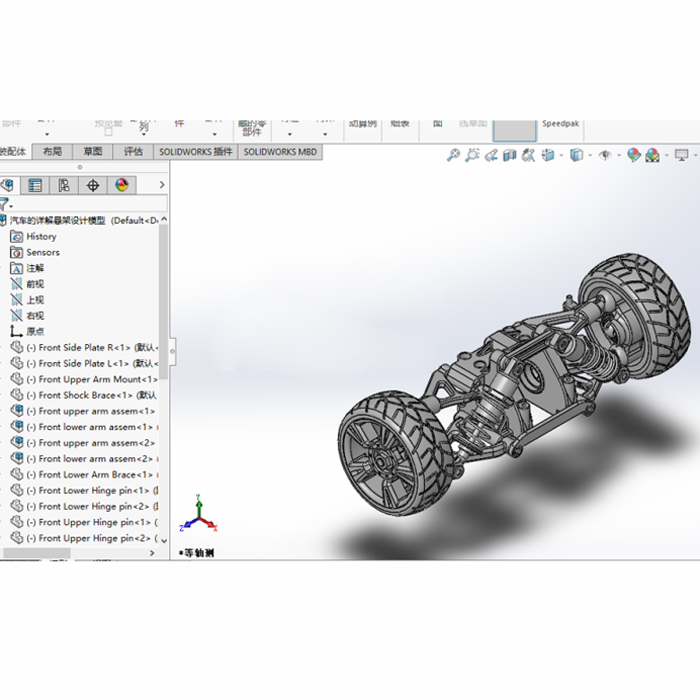Open the View Orientation dropdown arrow

click(561, 156)
